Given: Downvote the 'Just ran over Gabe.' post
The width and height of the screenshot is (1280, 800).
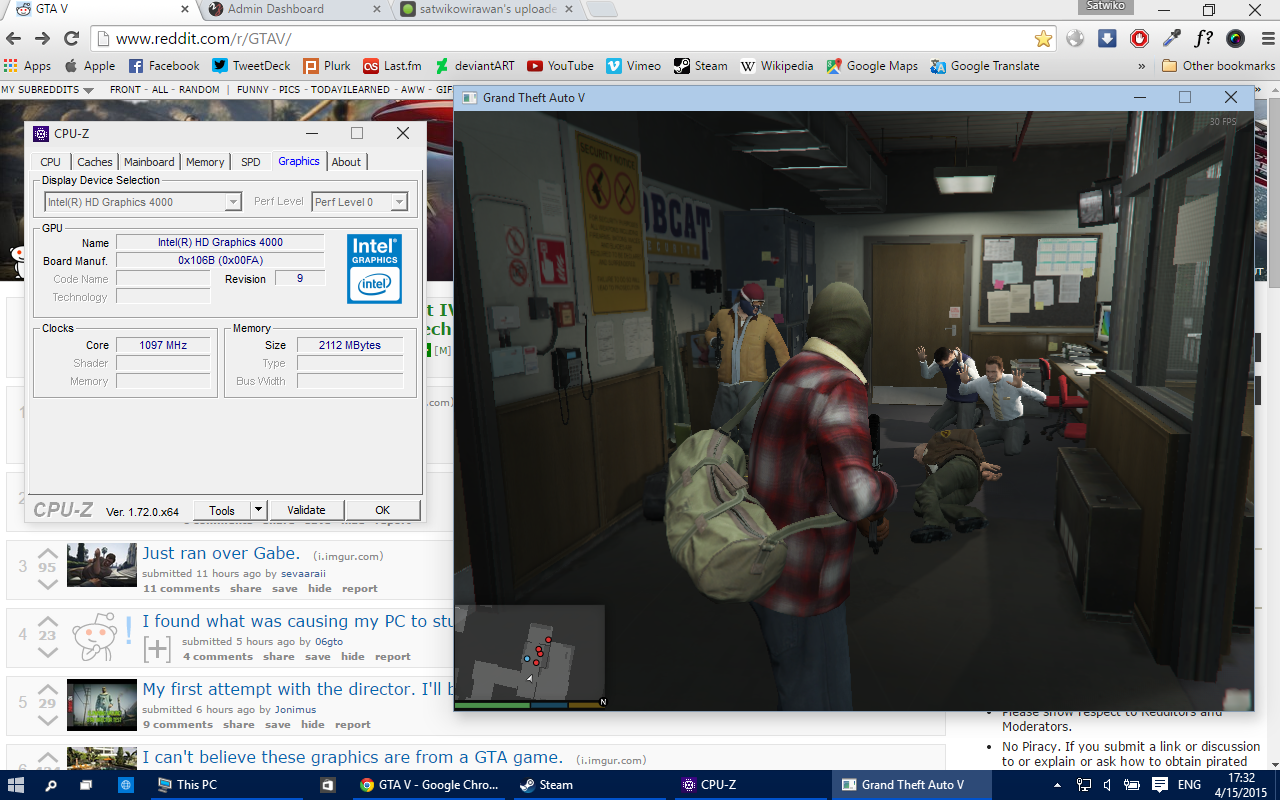Looking at the screenshot, I should pyautogui.click(x=48, y=583).
